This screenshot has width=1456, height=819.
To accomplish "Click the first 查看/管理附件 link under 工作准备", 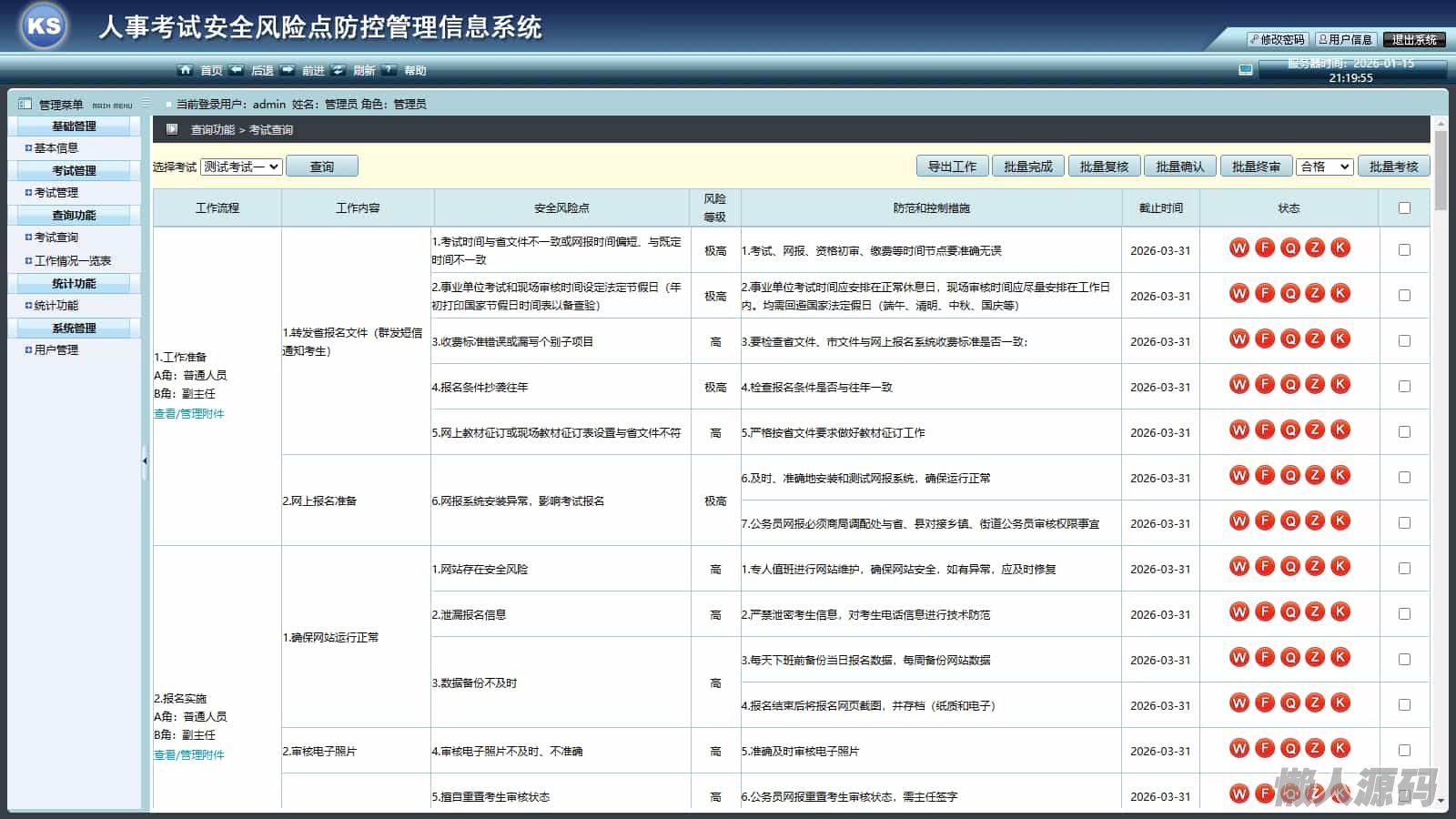I will (x=189, y=414).
